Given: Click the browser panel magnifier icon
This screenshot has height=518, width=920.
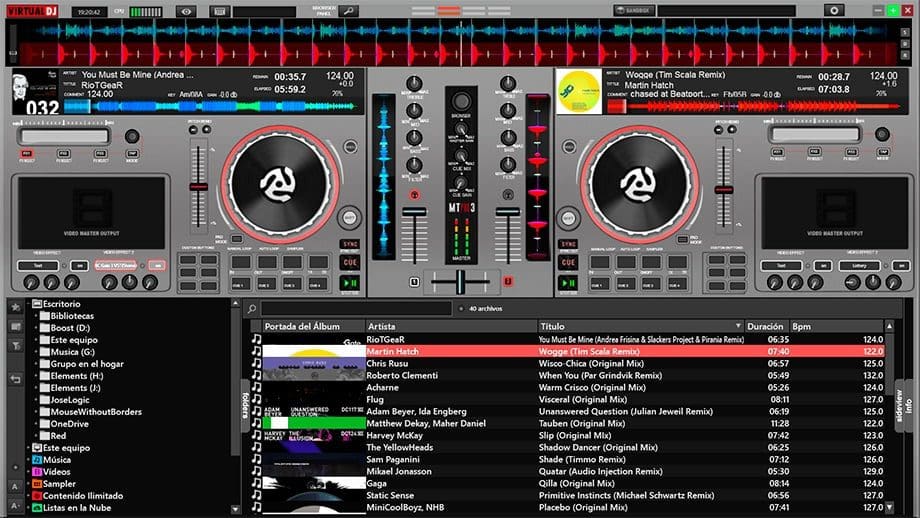Looking at the screenshot, I should click(348, 11).
